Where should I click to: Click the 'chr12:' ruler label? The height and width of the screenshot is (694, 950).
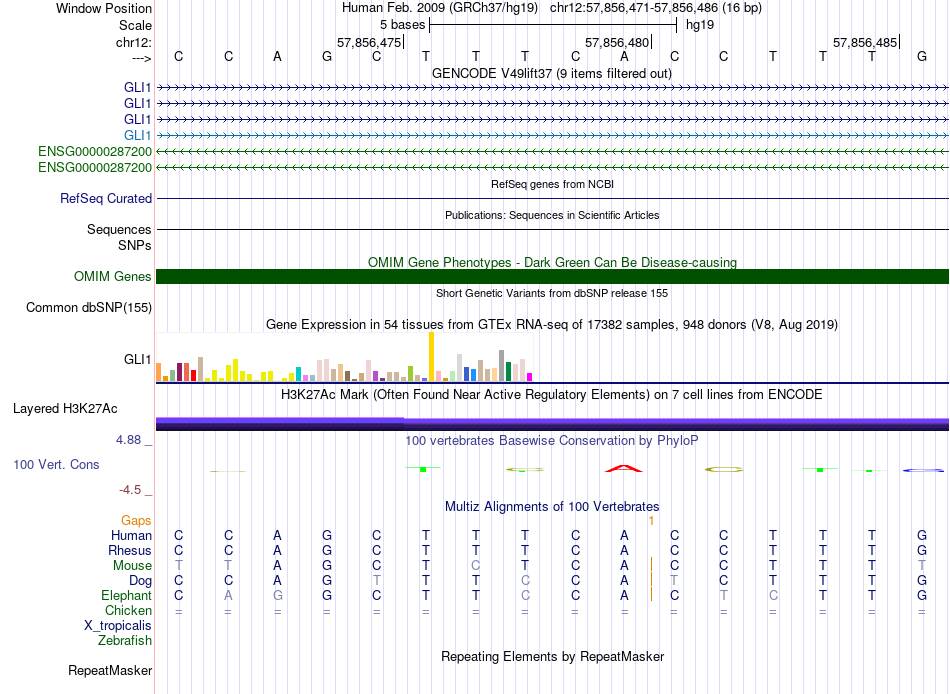(134, 42)
